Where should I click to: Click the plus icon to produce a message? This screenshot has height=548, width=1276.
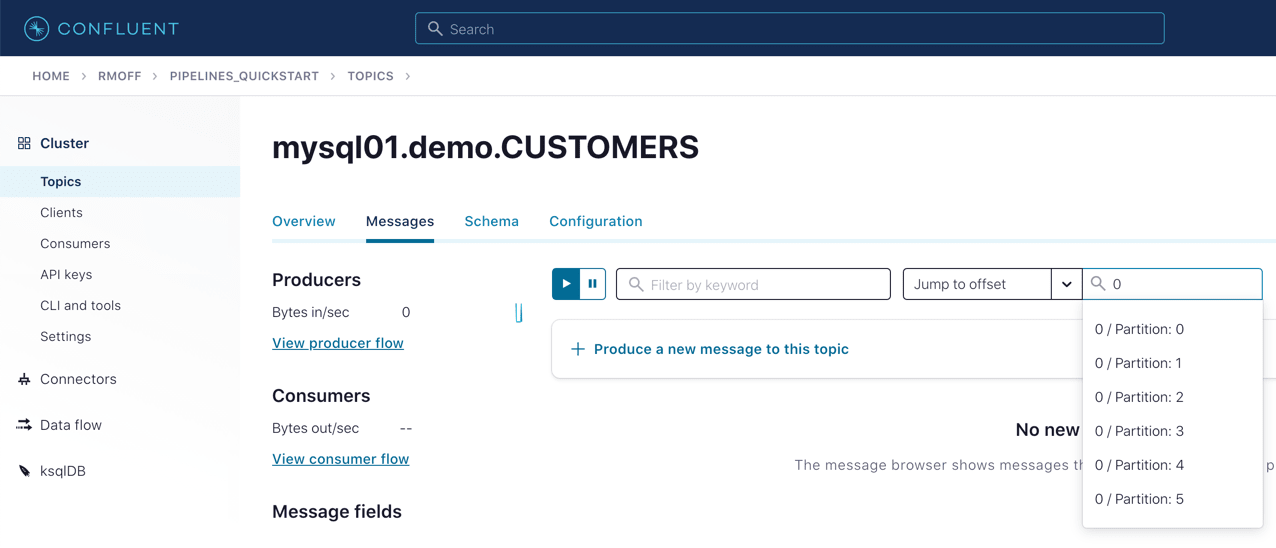click(x=578, y=349)
